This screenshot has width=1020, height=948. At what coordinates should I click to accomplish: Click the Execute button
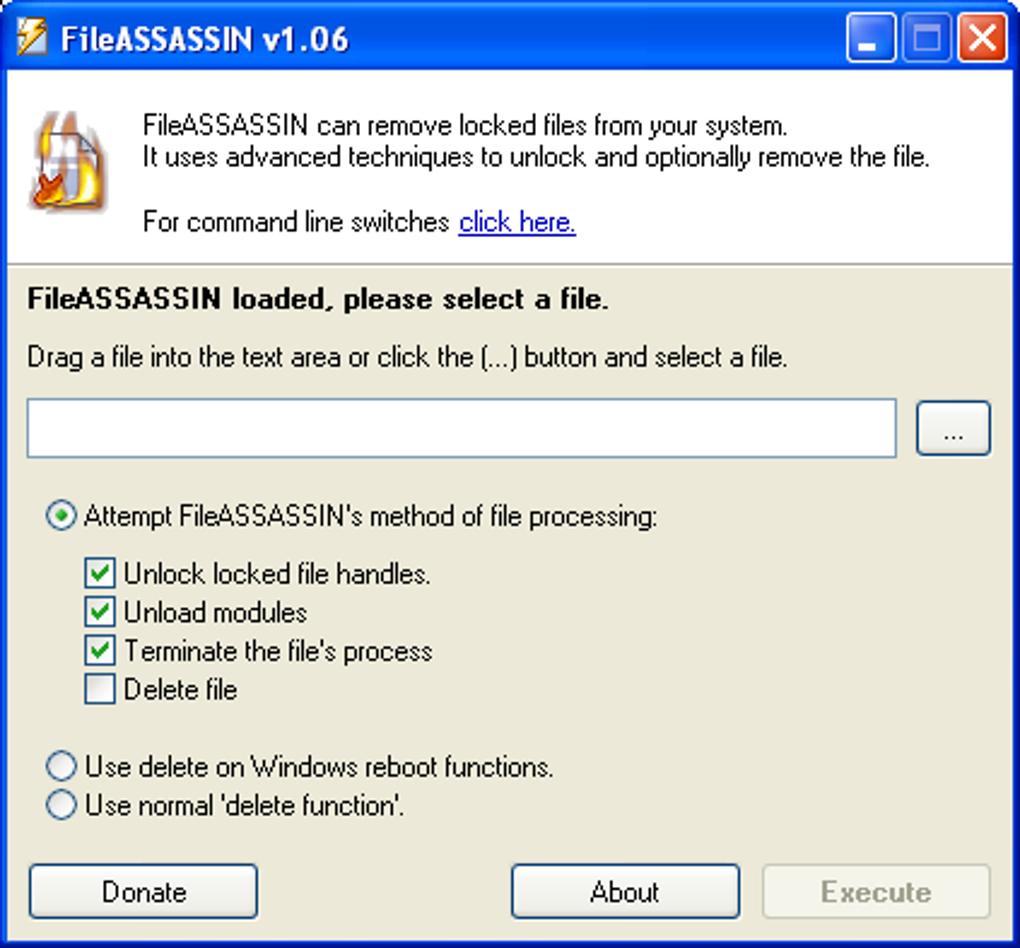[876, 891]
